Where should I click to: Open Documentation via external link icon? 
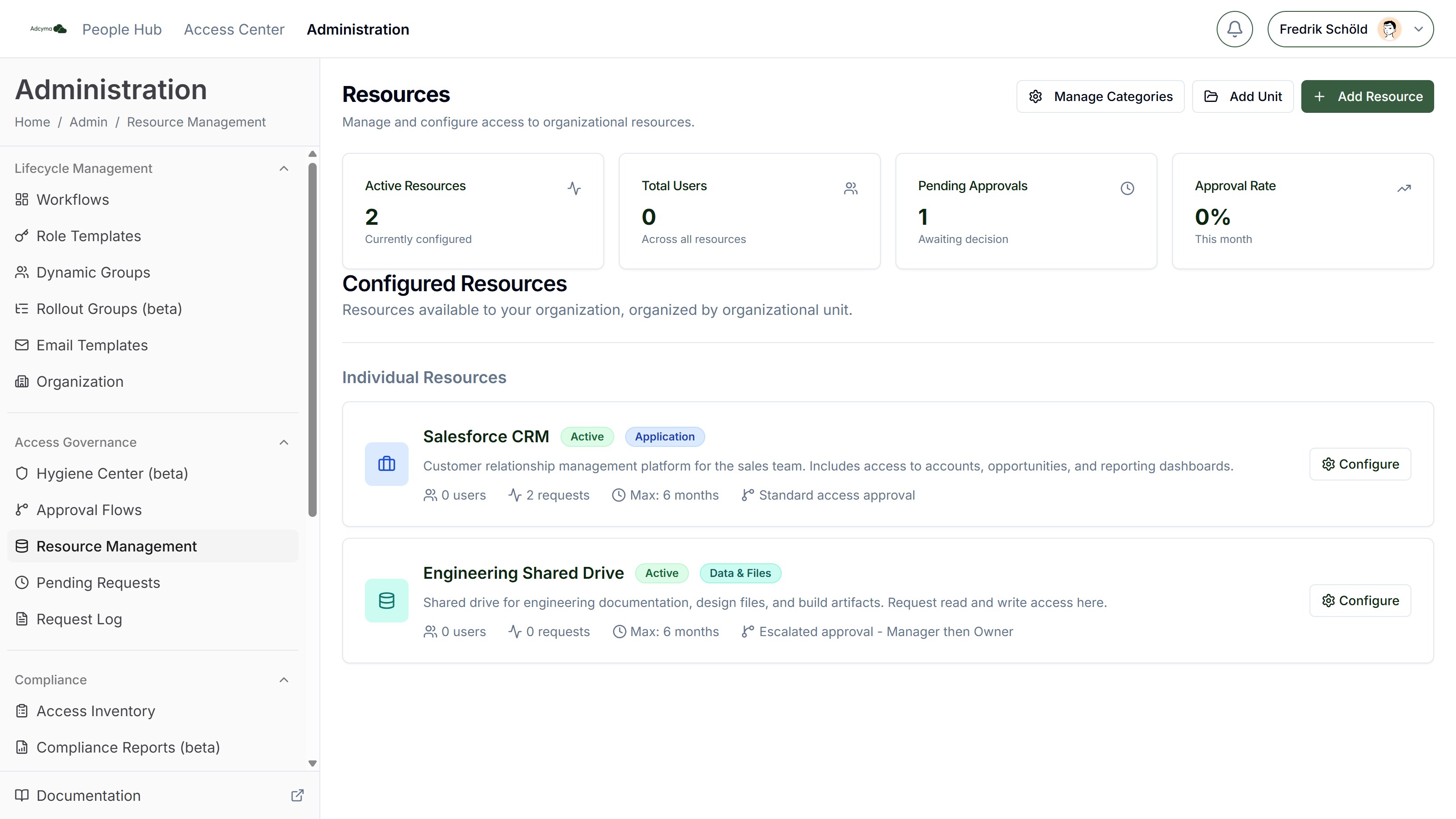click(297, 795)
